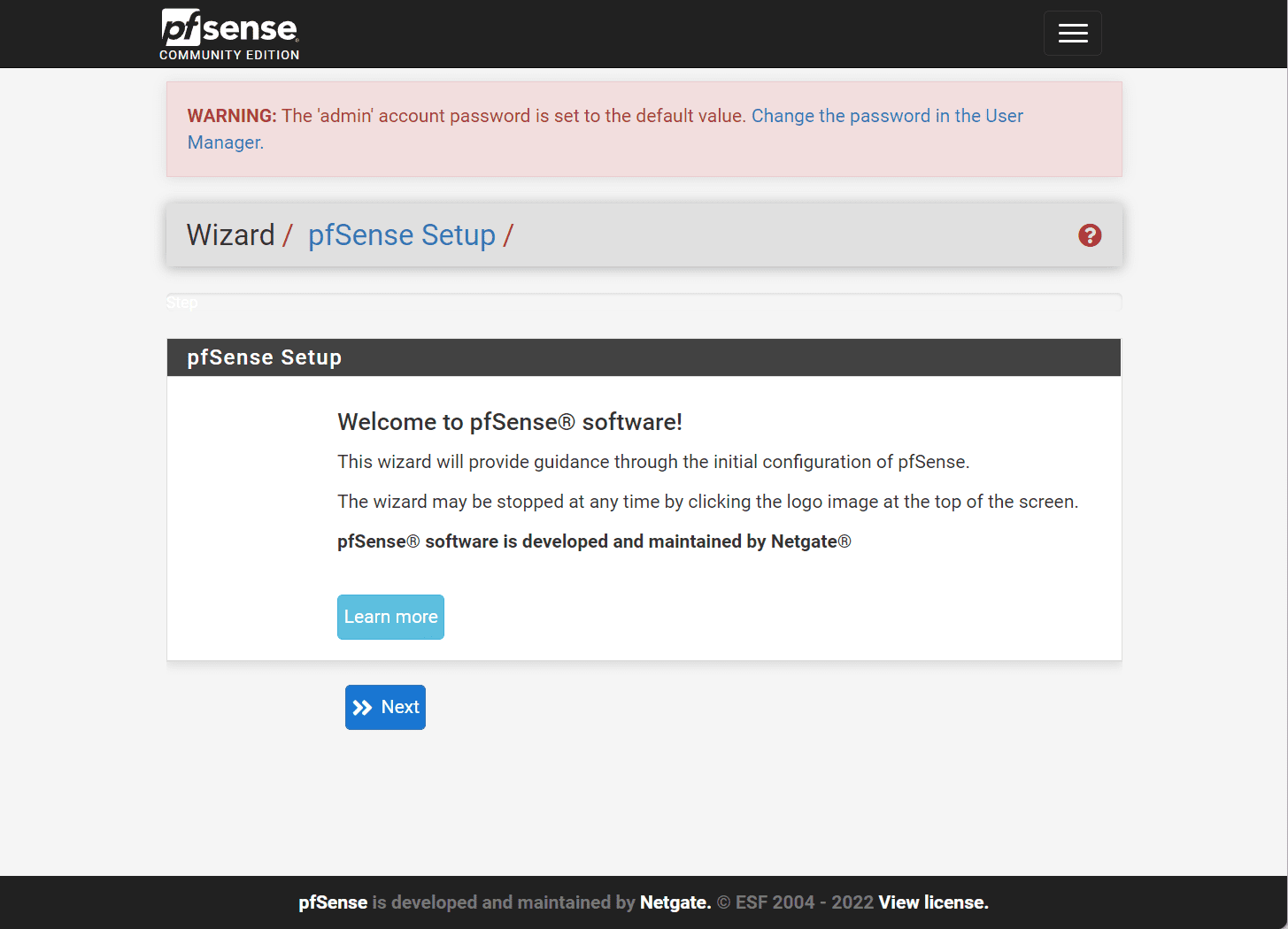Click the sentence about stopping the wizard
The height and width of the screenshot is (929, 1288).
[707, 502]
